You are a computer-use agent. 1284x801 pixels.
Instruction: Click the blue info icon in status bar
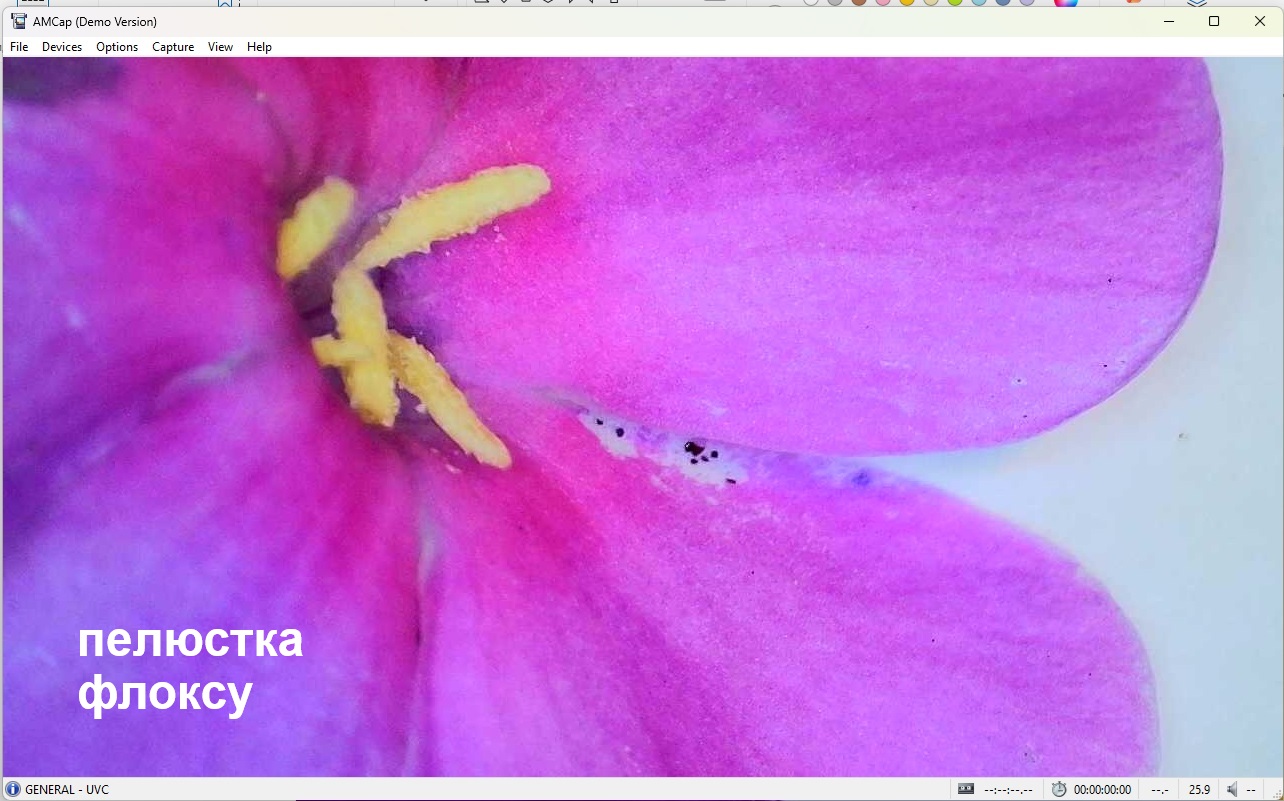coord(13,789)
